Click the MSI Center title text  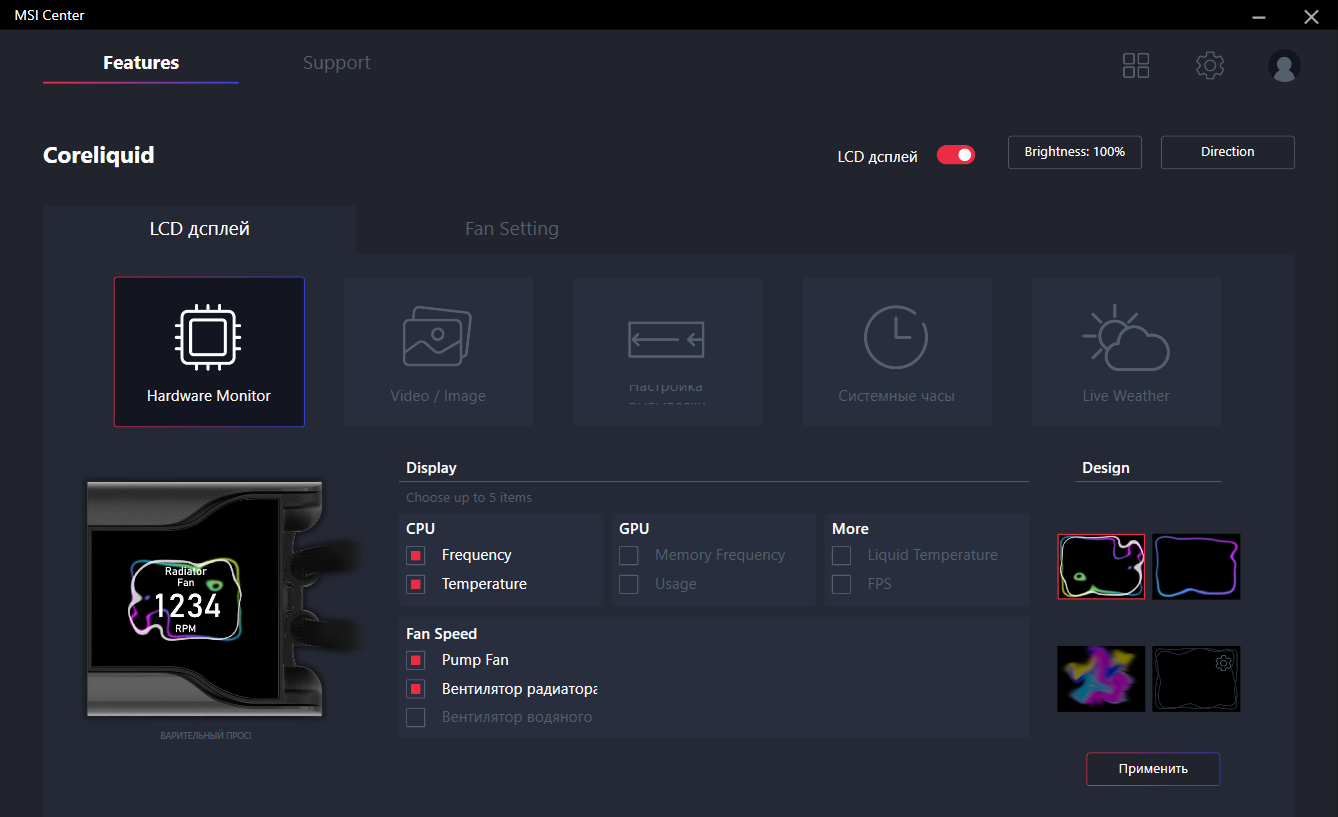click(49, 15)
